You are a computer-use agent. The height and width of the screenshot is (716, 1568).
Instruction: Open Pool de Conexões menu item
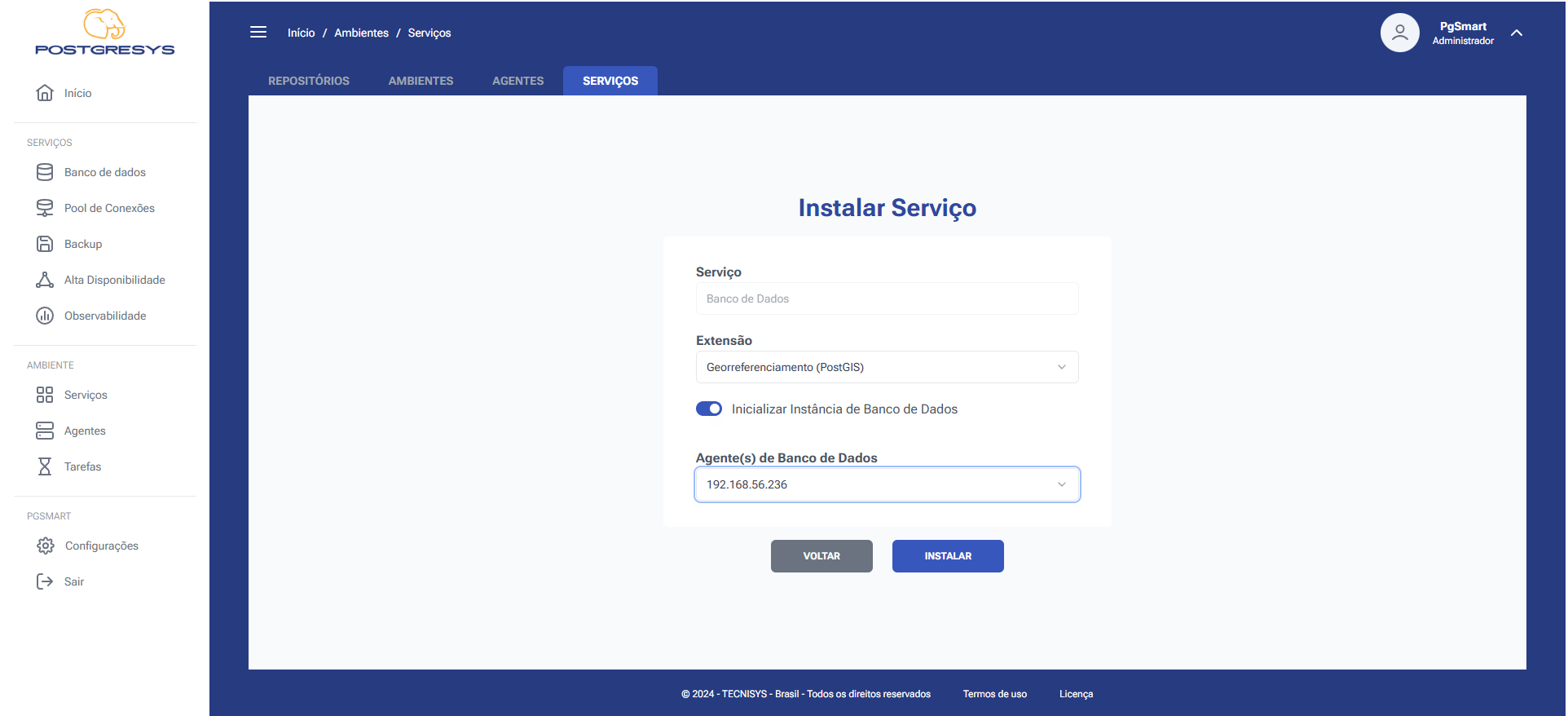[x=109, y=208]
